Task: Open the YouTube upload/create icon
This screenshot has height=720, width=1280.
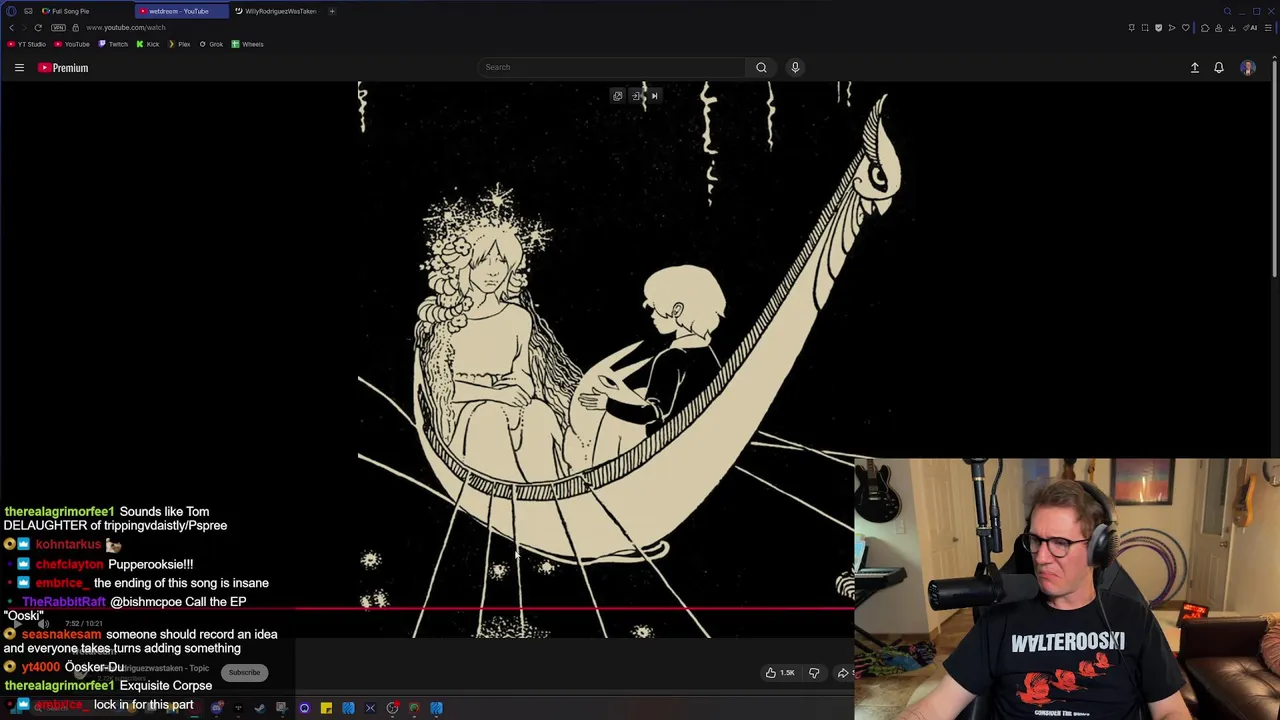Action: 1194,67
